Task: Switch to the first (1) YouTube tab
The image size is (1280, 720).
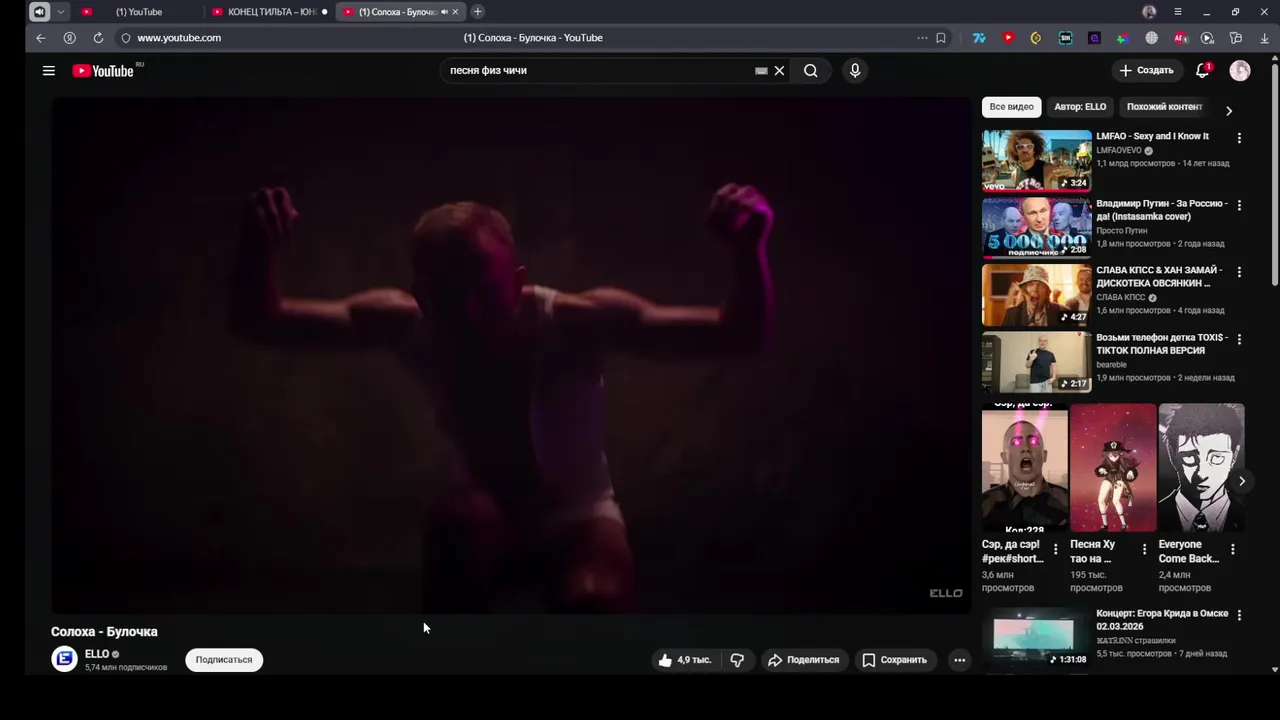Action: [x=138, y=12]
